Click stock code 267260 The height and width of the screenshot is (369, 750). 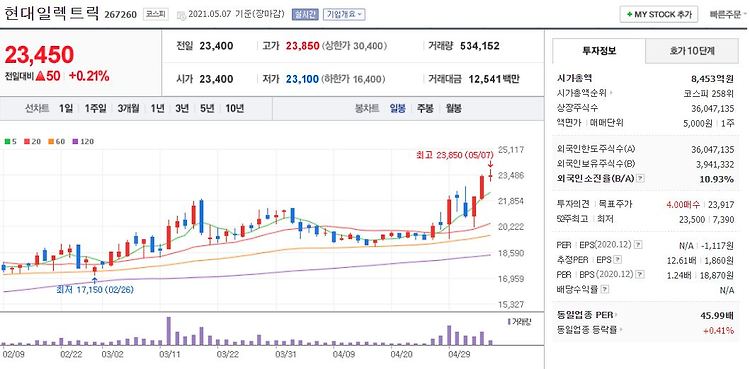point(121,14)
